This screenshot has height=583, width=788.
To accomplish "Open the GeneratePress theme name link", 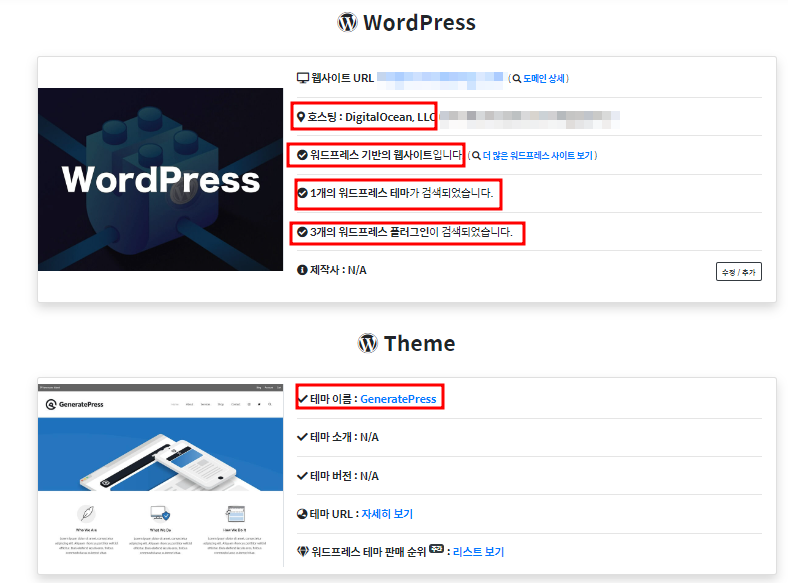I will (398, 399).
